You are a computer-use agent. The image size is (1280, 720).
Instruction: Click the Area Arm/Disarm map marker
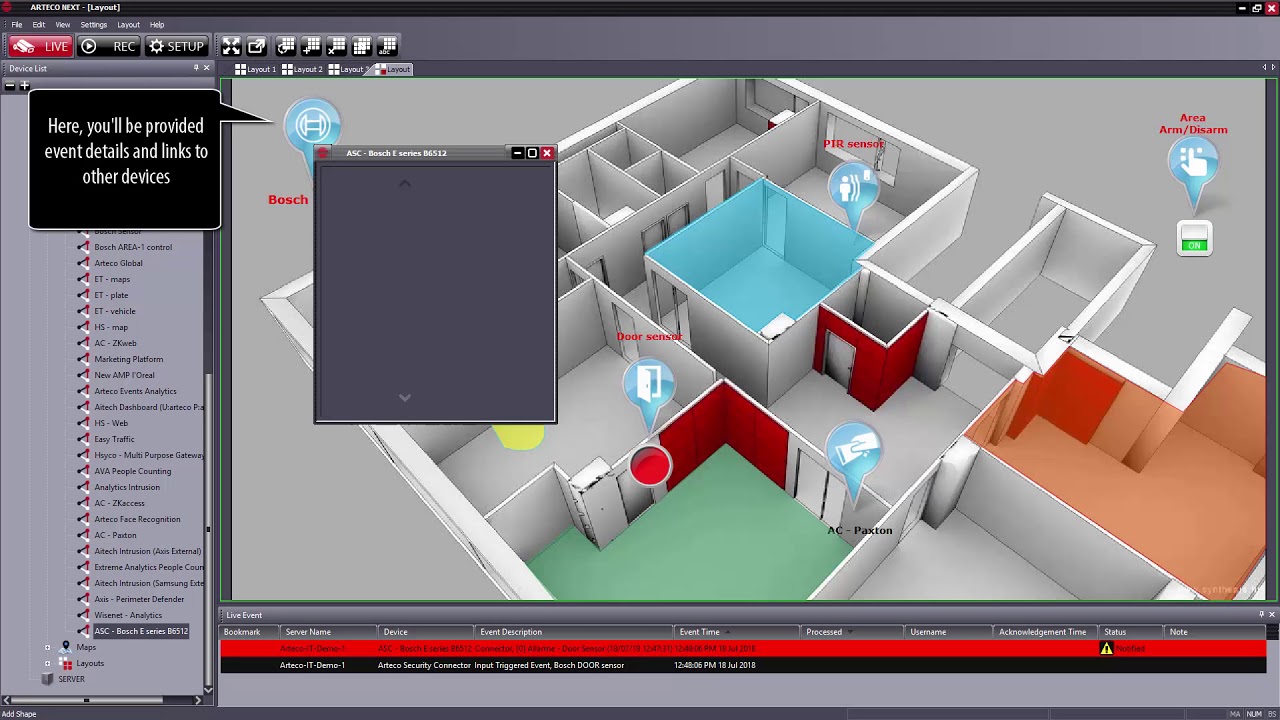point(1192,164)
